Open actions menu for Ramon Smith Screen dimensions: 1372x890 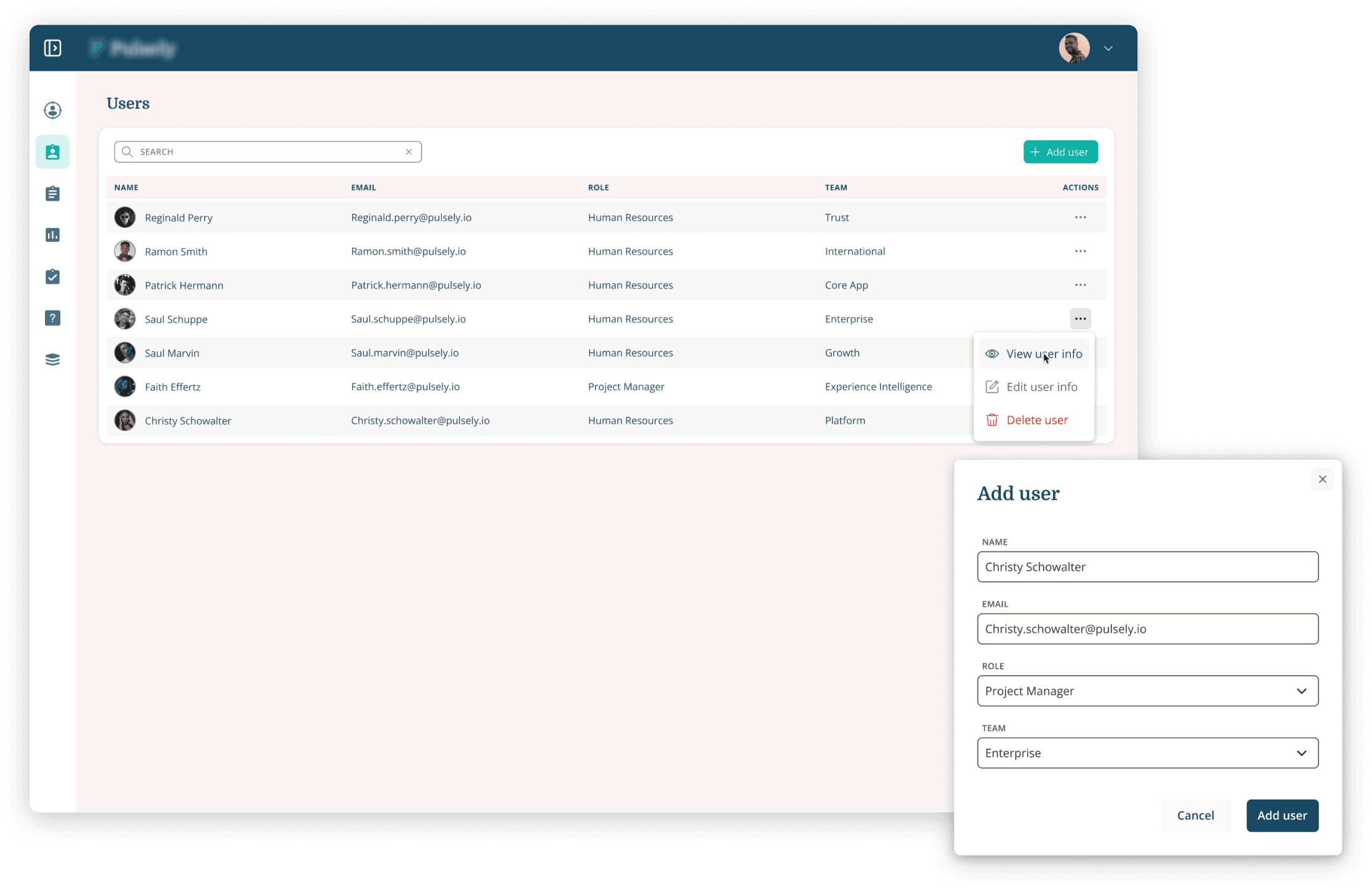click(x=1080, y=251)
